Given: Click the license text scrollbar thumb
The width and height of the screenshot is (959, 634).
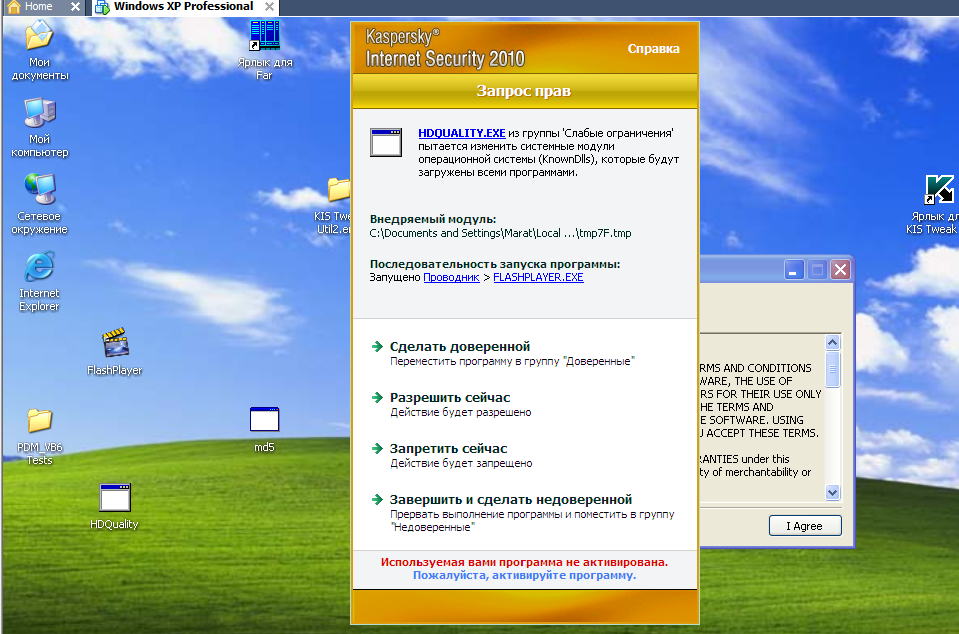Looking at the screenshot, I should (832, 369).
